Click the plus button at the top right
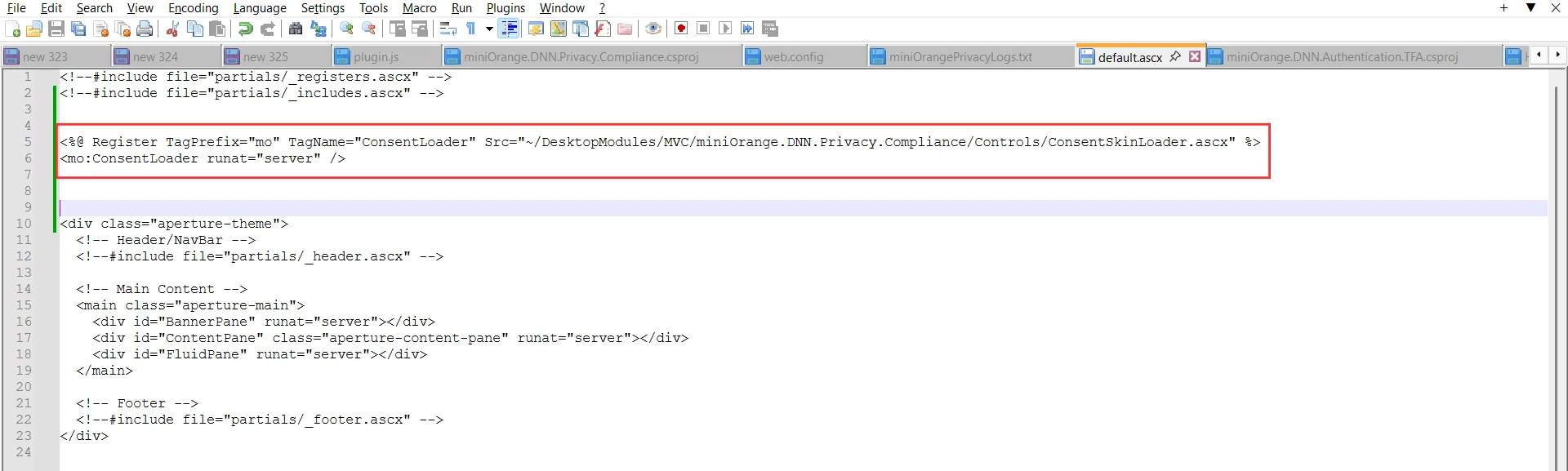The height and width of the screenshot is (471, 1568). click(x=1503, y=8)
